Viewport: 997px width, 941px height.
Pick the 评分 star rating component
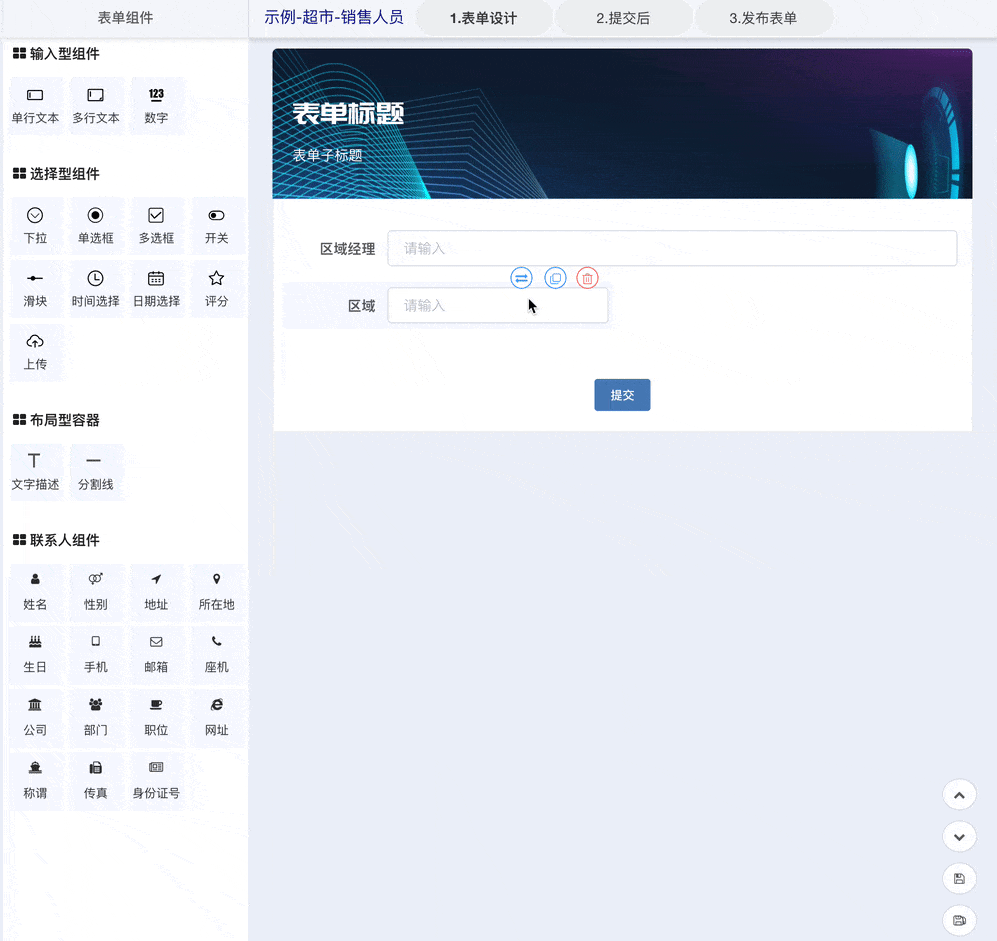pyautogui.click(x=216, y=288)
